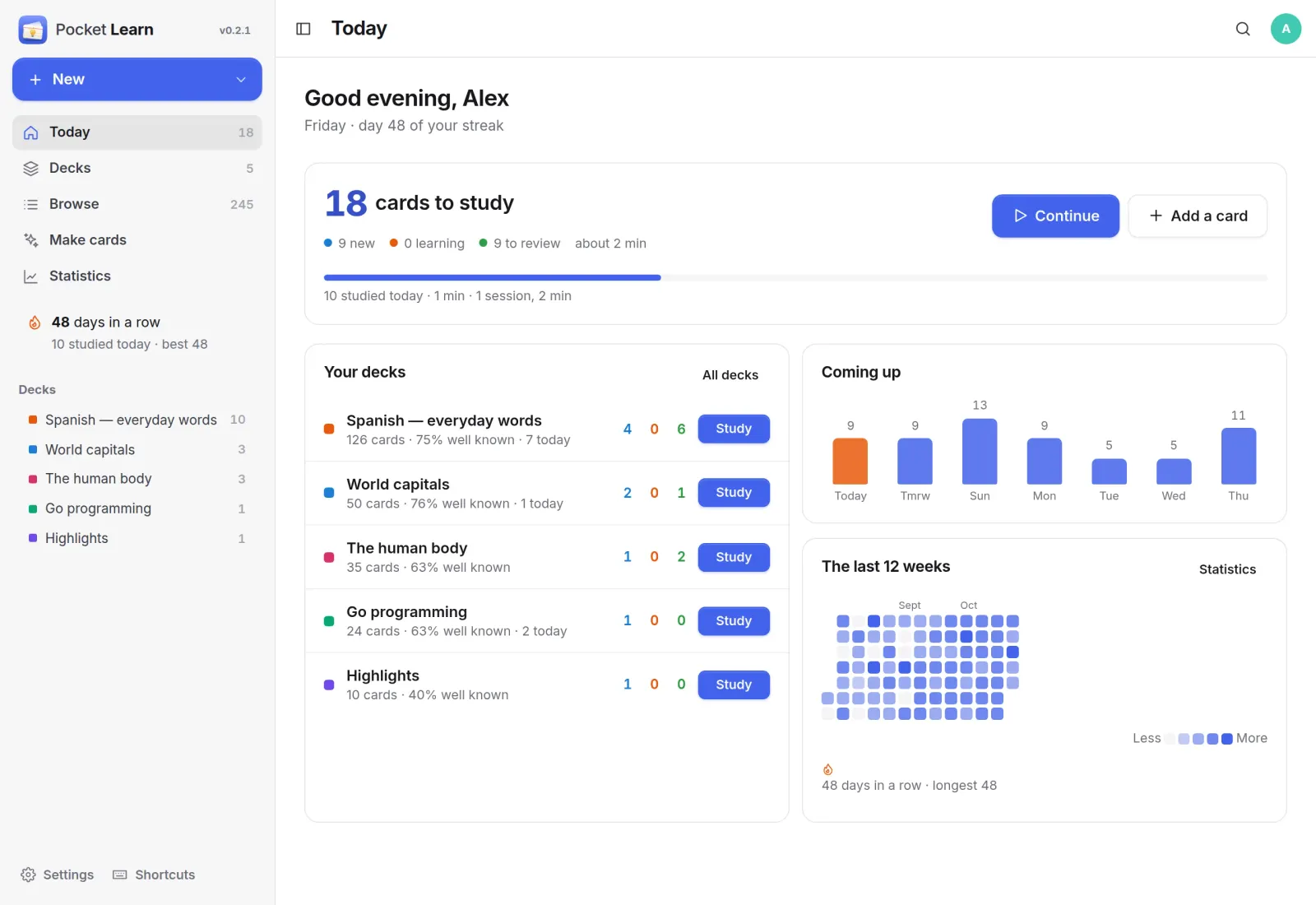Open the Decks sidebar menu item

click(x=137, y=169)
